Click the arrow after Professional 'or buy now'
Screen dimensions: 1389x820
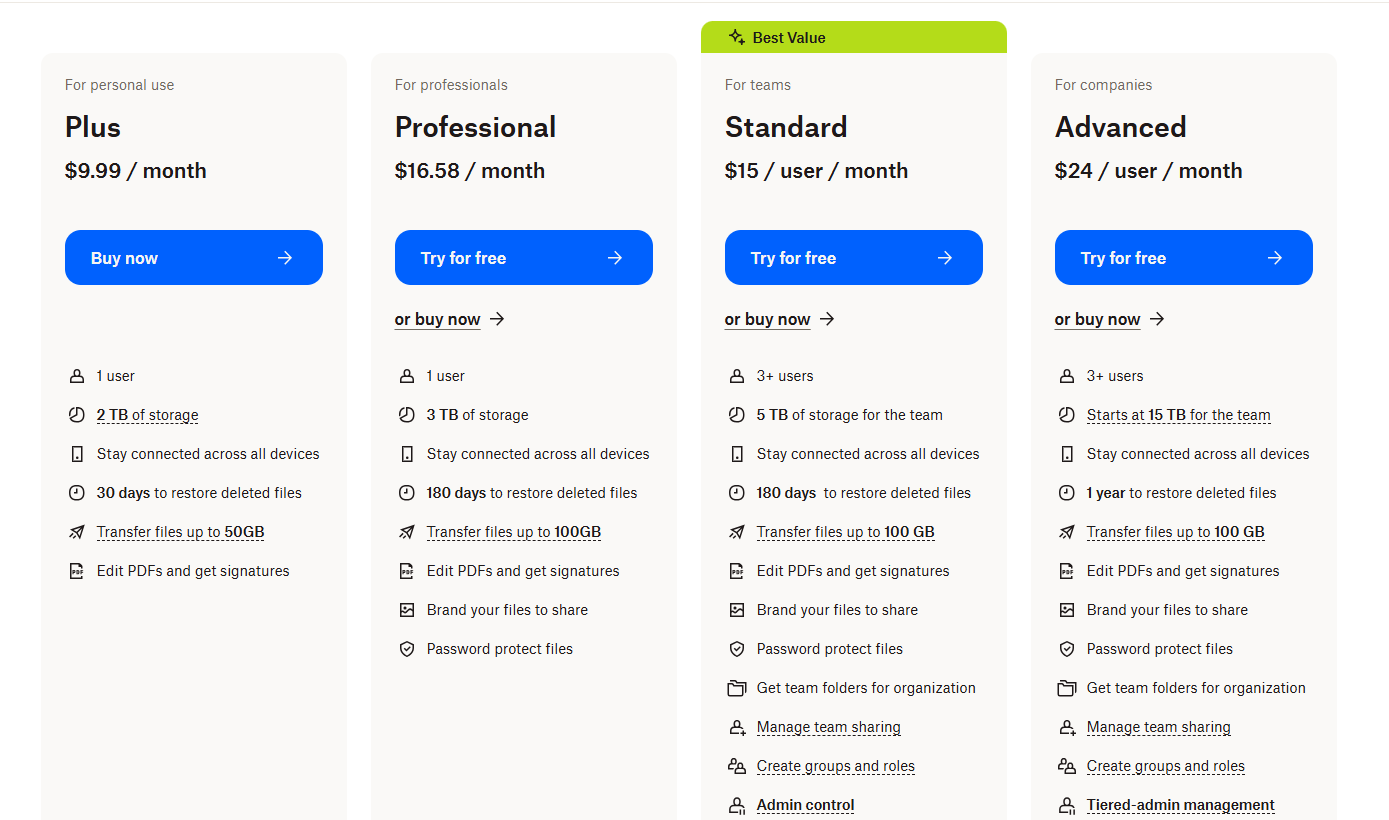497,319
